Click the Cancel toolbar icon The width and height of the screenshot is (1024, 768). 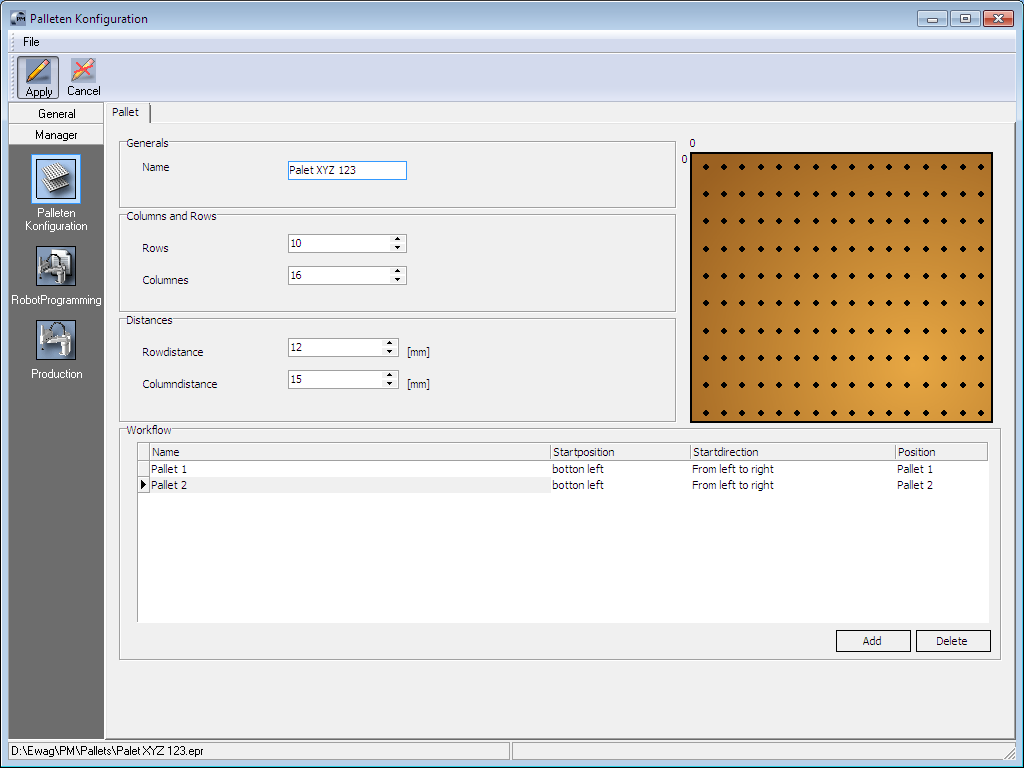83,71
